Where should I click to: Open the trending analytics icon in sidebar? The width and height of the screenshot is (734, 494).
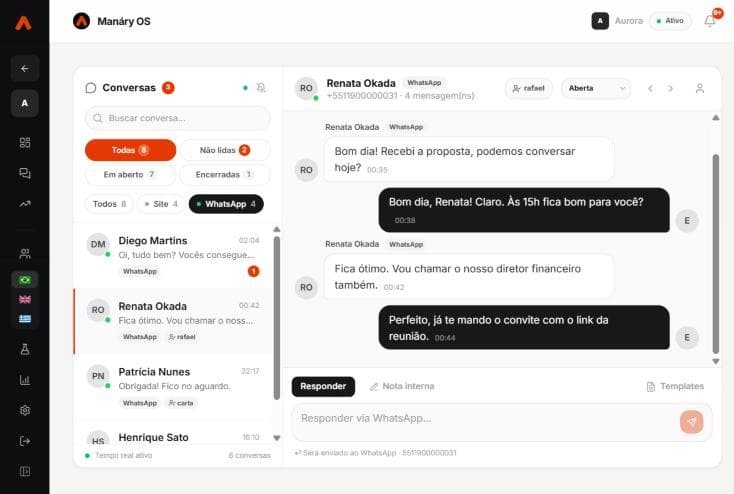pos(25,204)
